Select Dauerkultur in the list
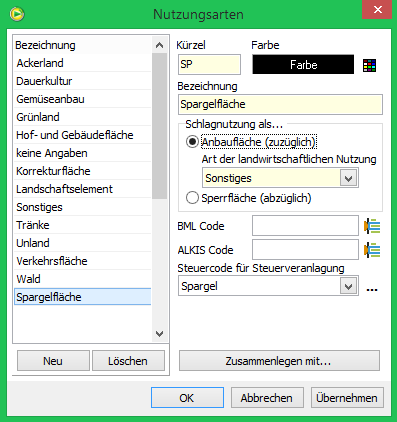Screen dimensions: 397x422 [x=82, y=81]
